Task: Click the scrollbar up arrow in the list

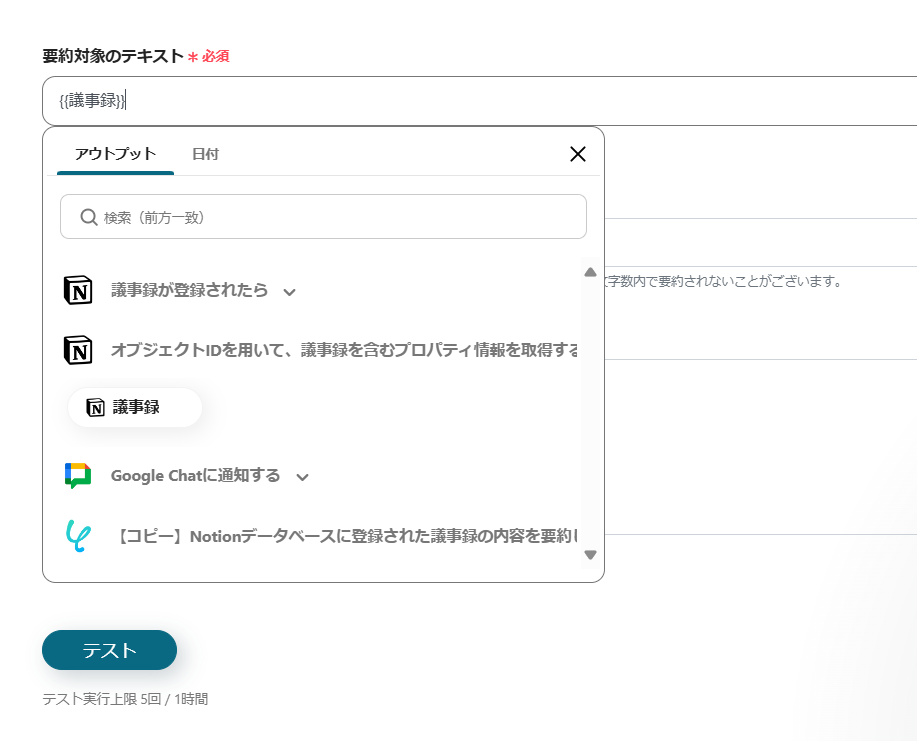Action: pos(591,272)
